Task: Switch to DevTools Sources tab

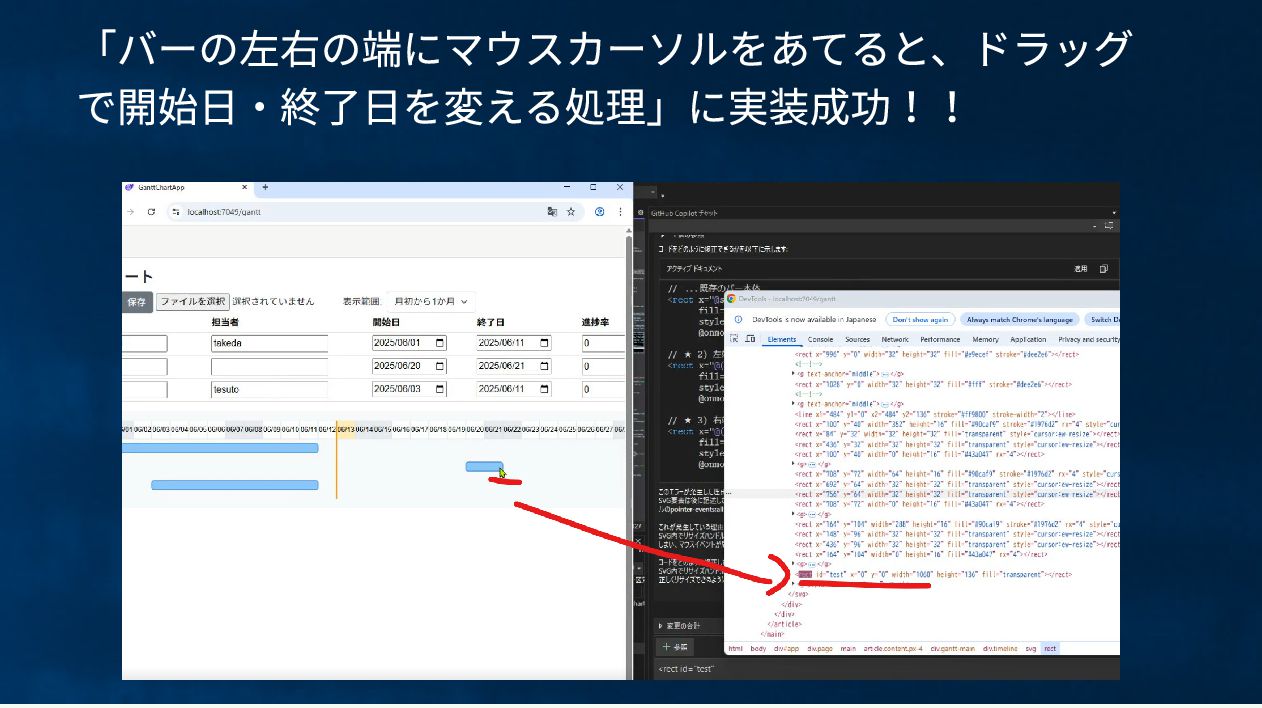Action: pyautogui.click(x=857, y=340)
